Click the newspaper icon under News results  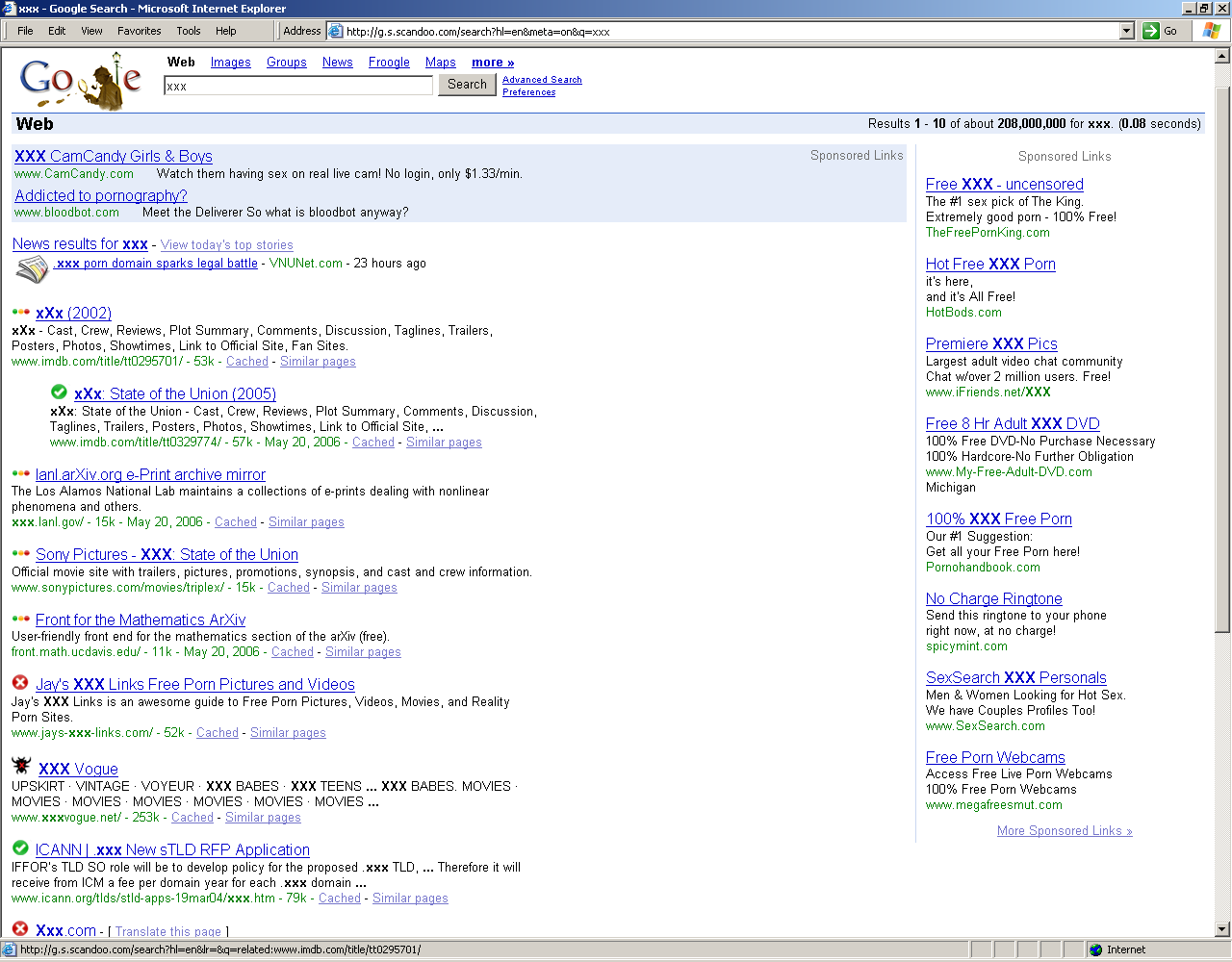click(x=32, y=270)
